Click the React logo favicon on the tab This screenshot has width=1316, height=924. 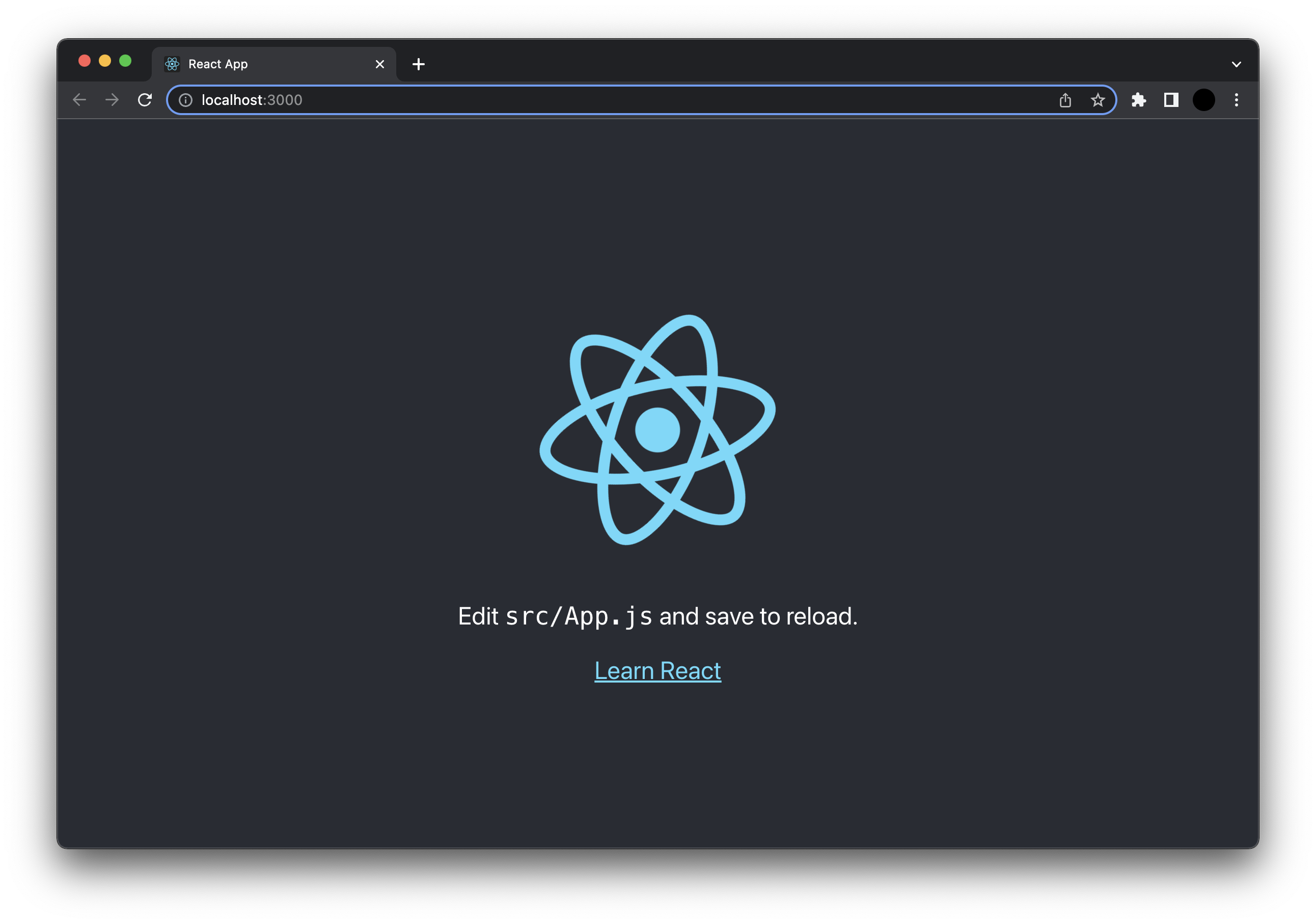coord(172,64)
